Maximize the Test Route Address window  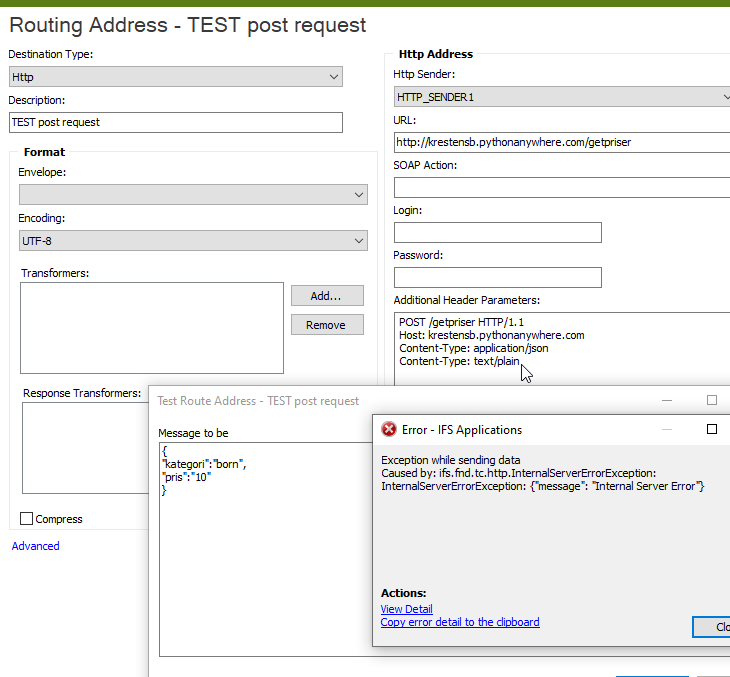(712, 400)
